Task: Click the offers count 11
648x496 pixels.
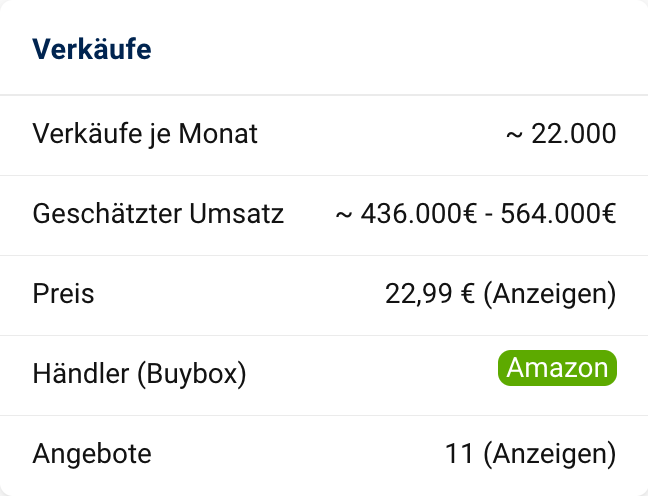Action: click(x=459, y=454)
